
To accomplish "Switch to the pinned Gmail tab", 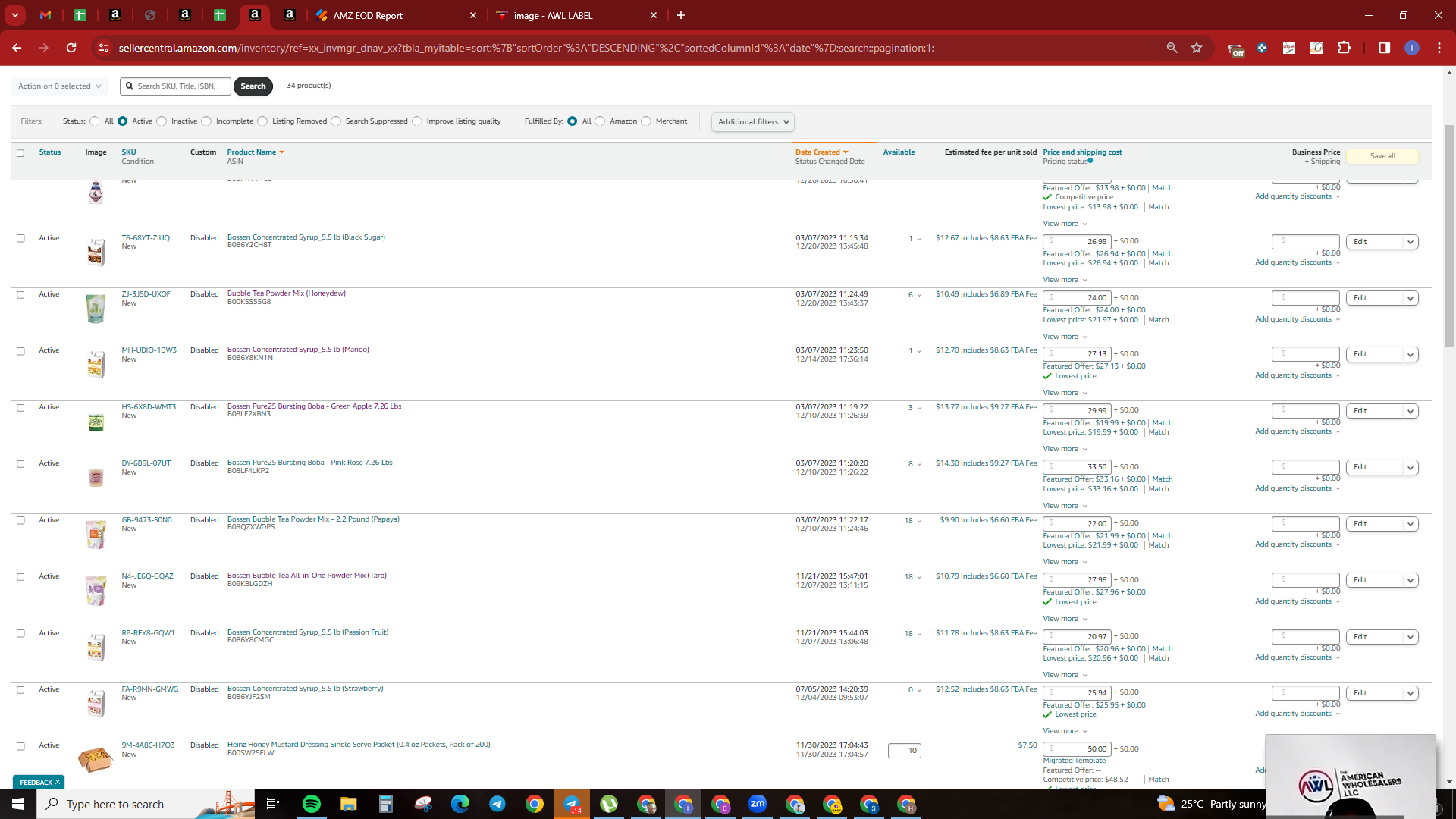I will [x=45, y=15].
